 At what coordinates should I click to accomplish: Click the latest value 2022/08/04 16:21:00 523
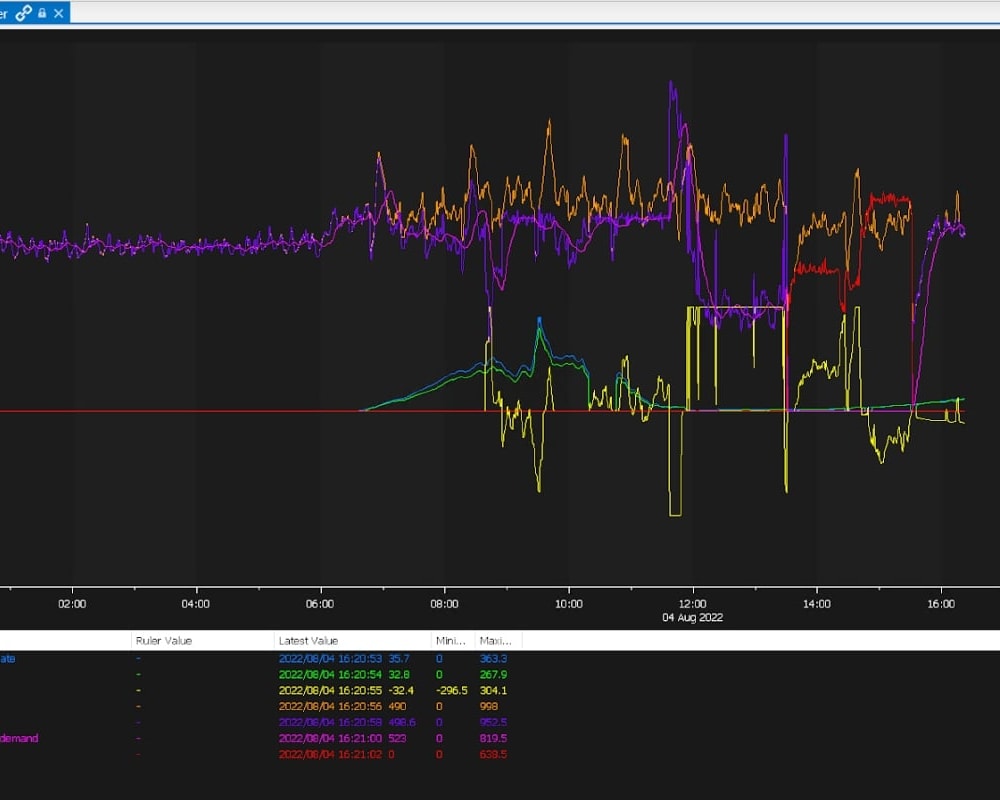342,738
